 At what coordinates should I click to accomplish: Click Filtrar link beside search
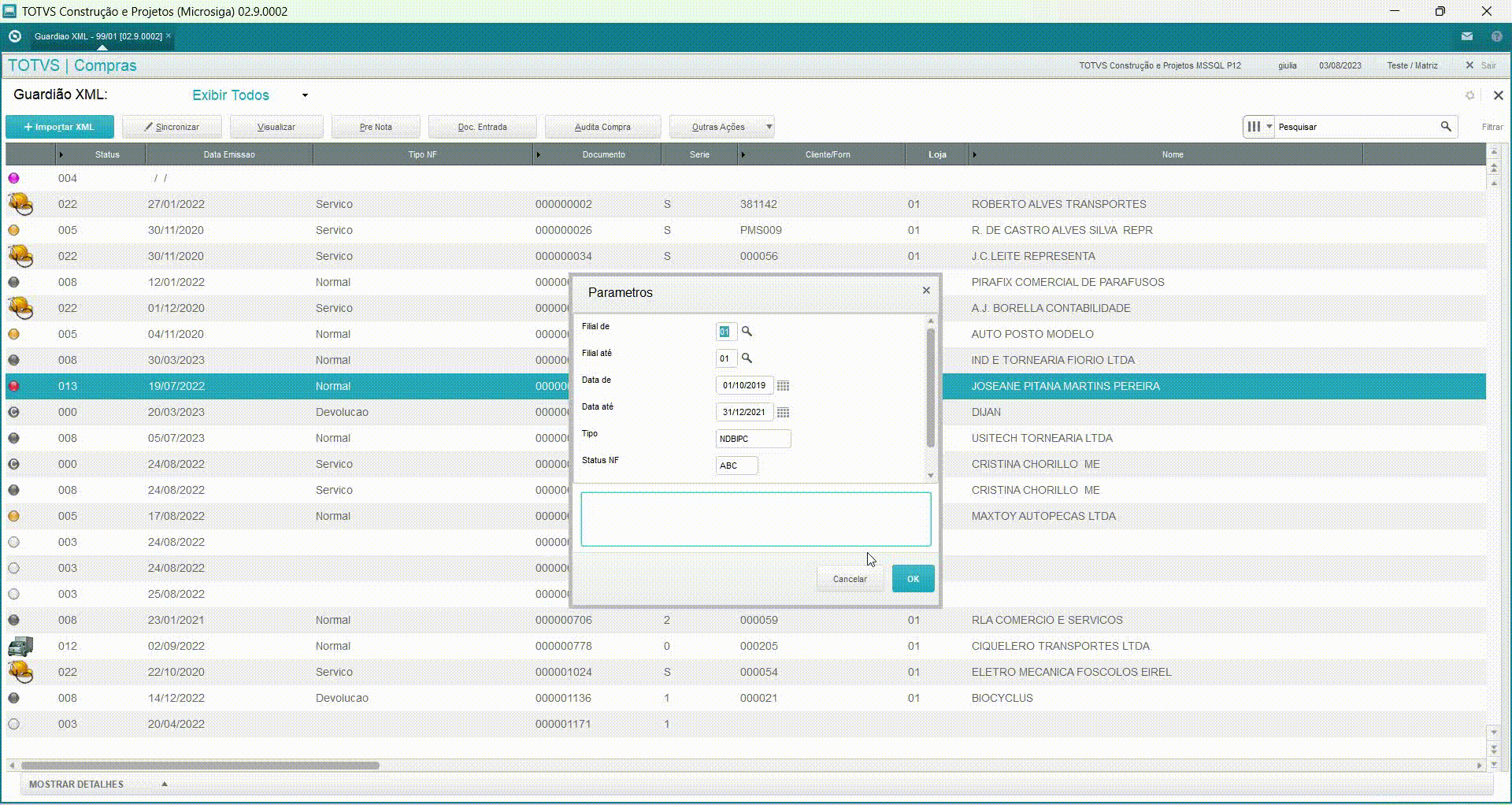1492,127
